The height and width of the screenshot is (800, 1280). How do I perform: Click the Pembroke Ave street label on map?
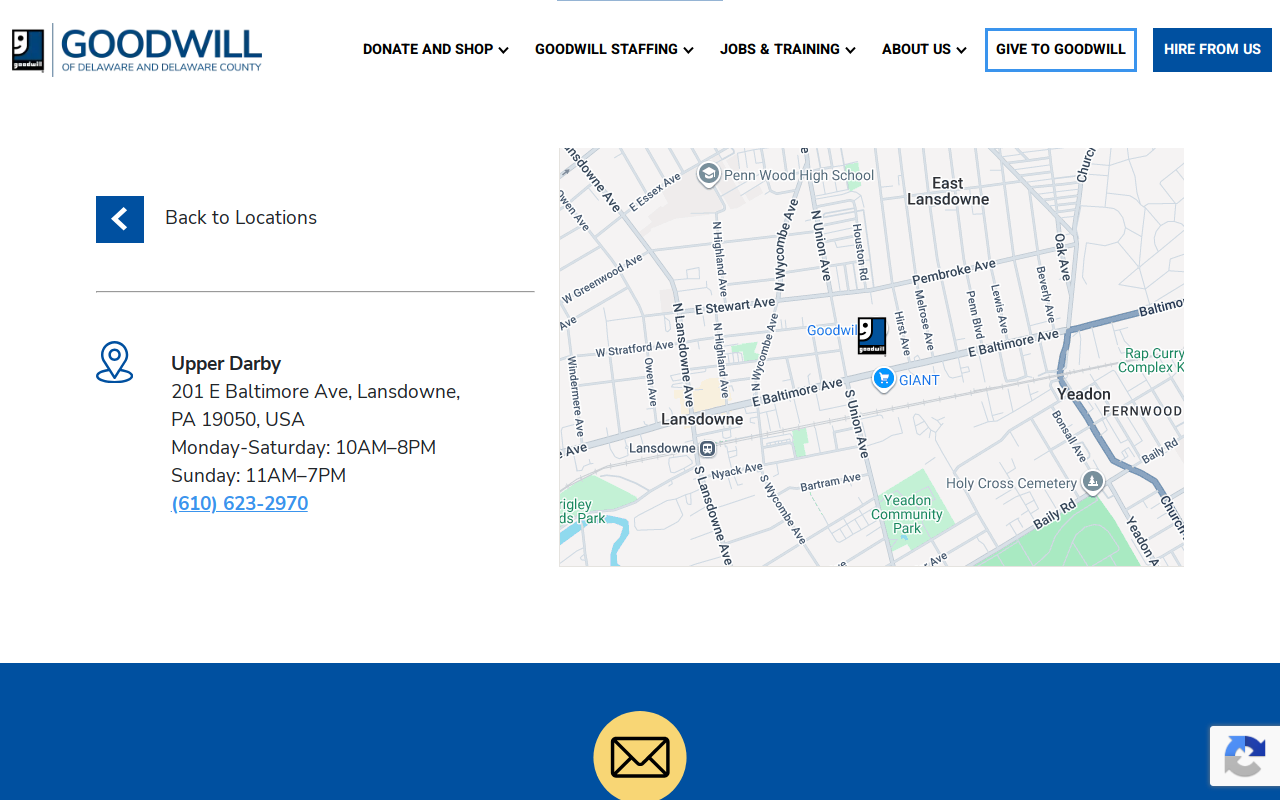coord(954,272)
